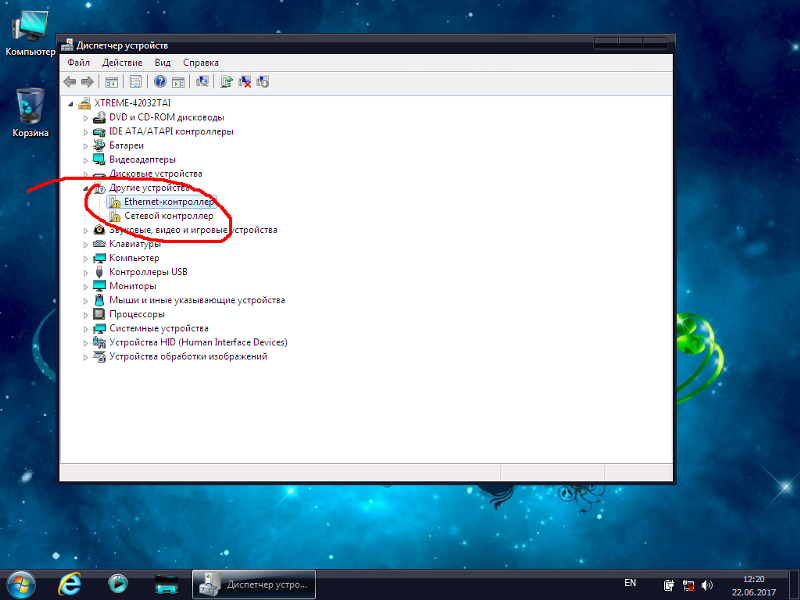Click the EN language indicator
800x600 pixels.
pos(630,583)
